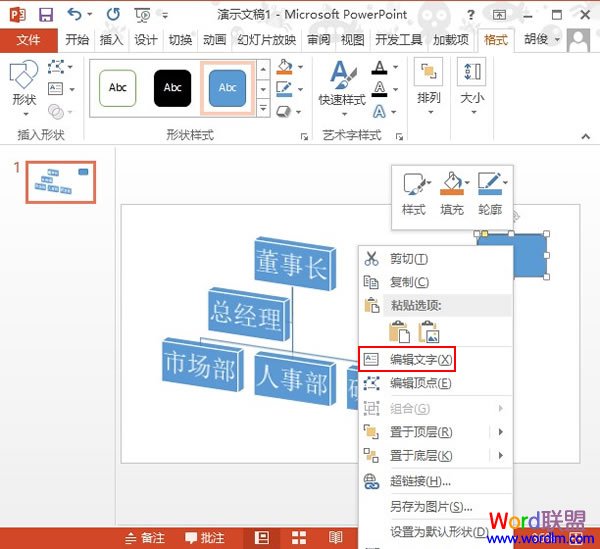Click the Shape Outline pen icon in ribbon

(284, 89)
